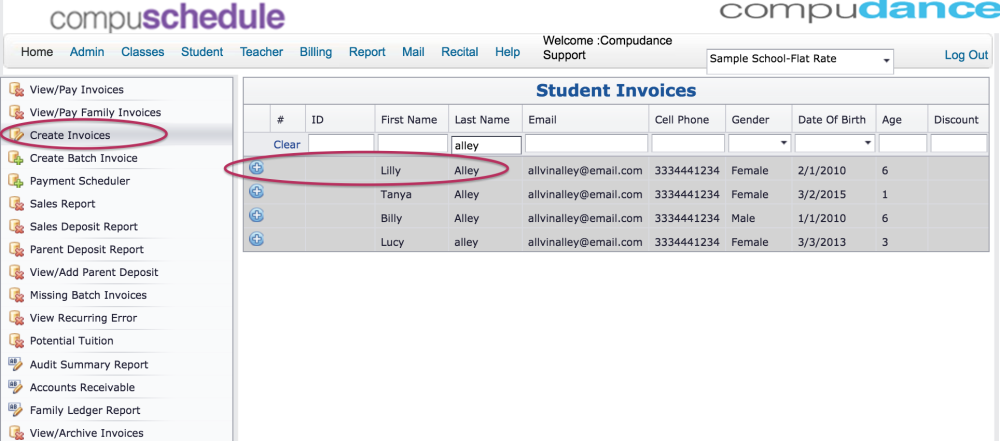Image resolution: width=1000 pixels, height=441 pixels.
Task: Click the birth date 3/3/2013
Action: click(820, 243)
